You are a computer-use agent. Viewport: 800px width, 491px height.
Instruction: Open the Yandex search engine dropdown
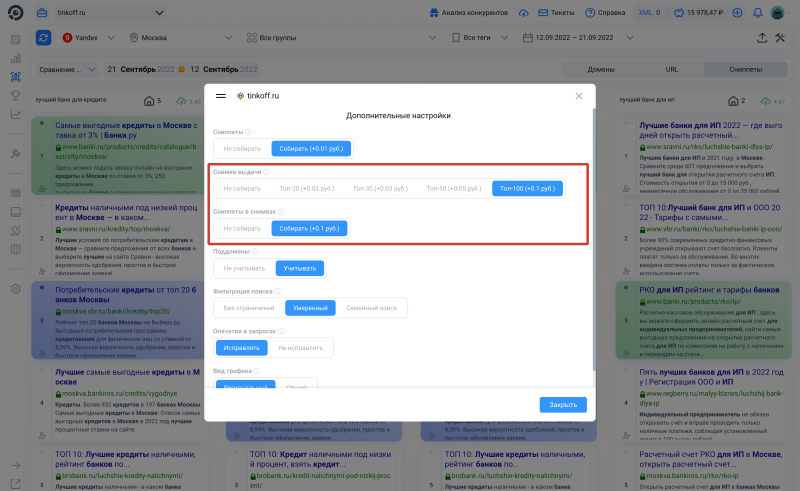(92, 37)
